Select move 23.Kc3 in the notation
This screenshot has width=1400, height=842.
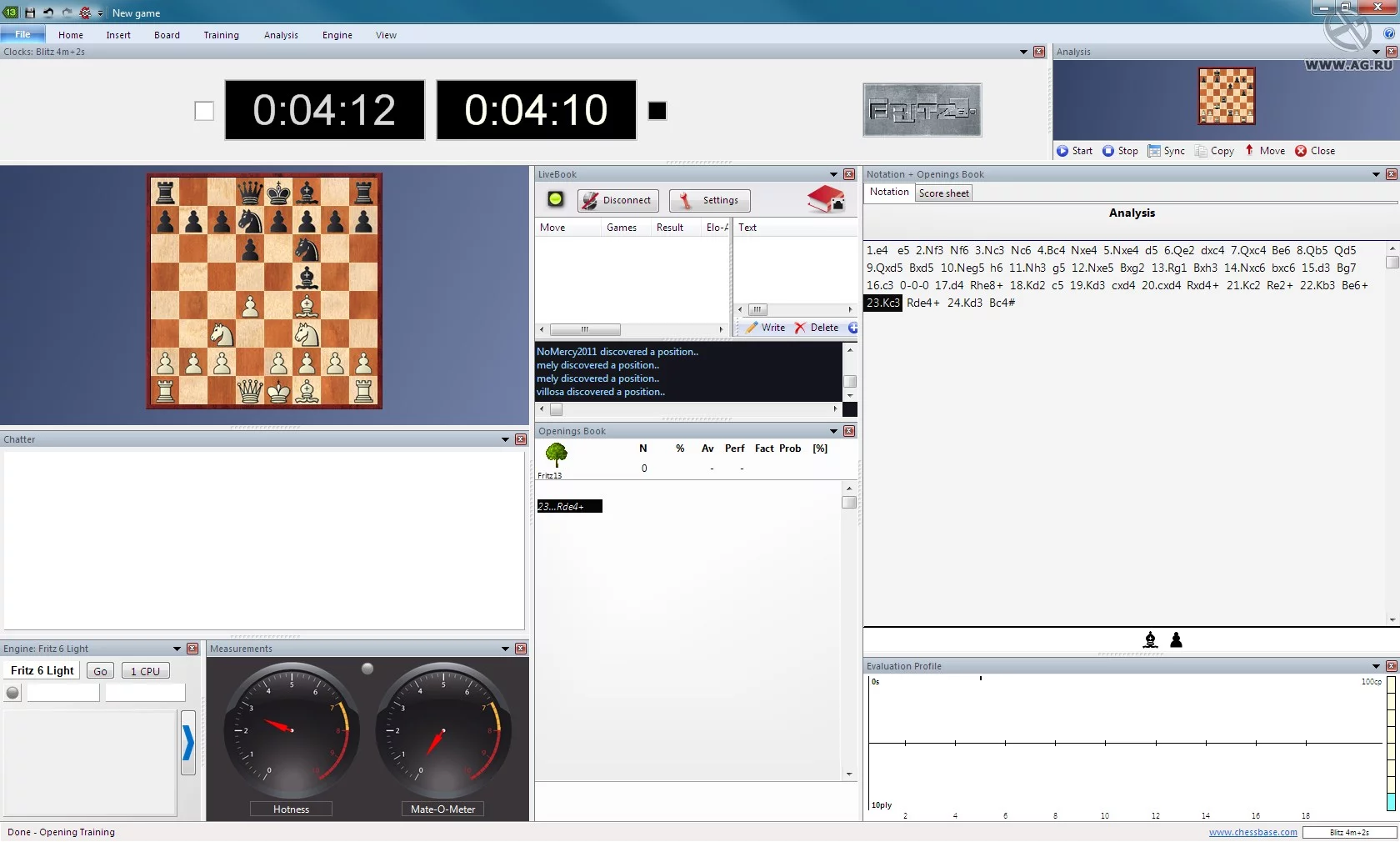point(883,303)
